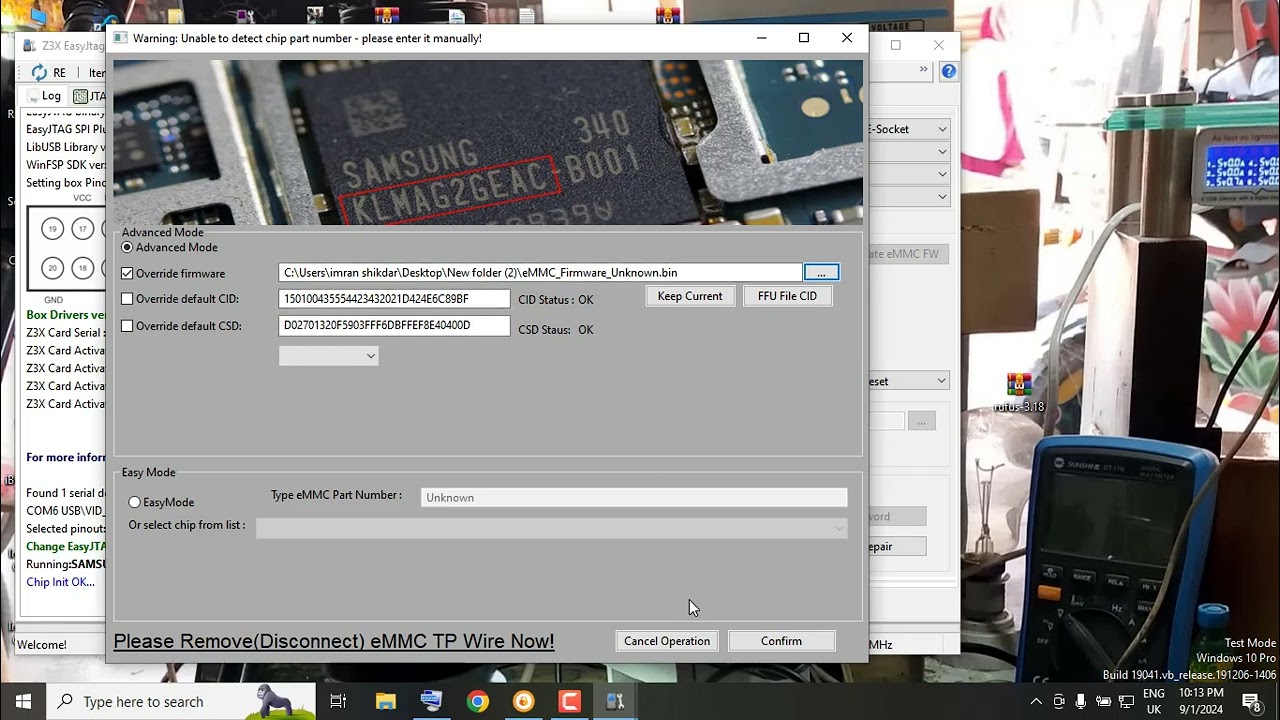1280x720 pixels.
Task: Open the empty dropdown below the CSD field
Action: (328, 356)
